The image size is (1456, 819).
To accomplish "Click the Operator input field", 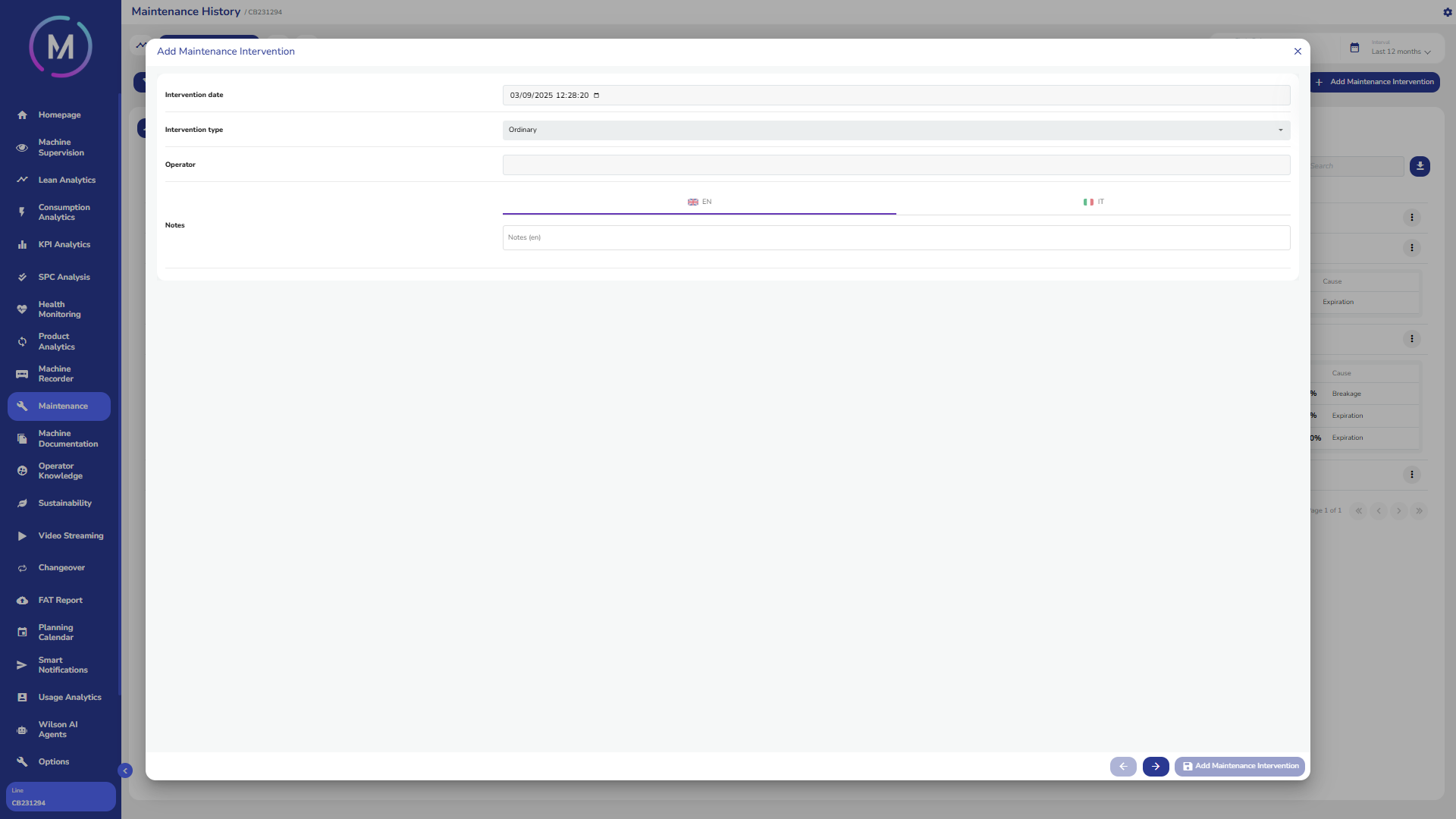I will [896, 165].
